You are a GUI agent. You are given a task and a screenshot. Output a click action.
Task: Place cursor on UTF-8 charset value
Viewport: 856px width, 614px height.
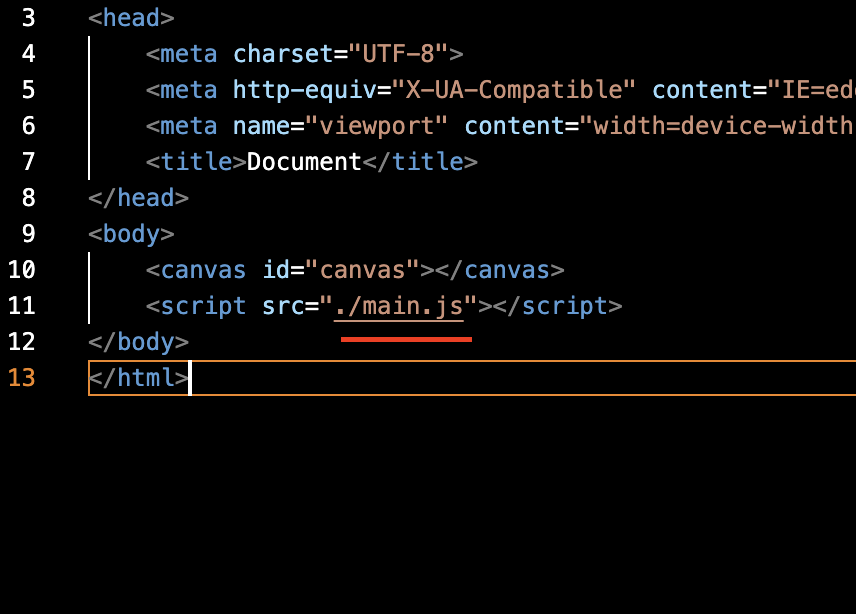[398, 54]
